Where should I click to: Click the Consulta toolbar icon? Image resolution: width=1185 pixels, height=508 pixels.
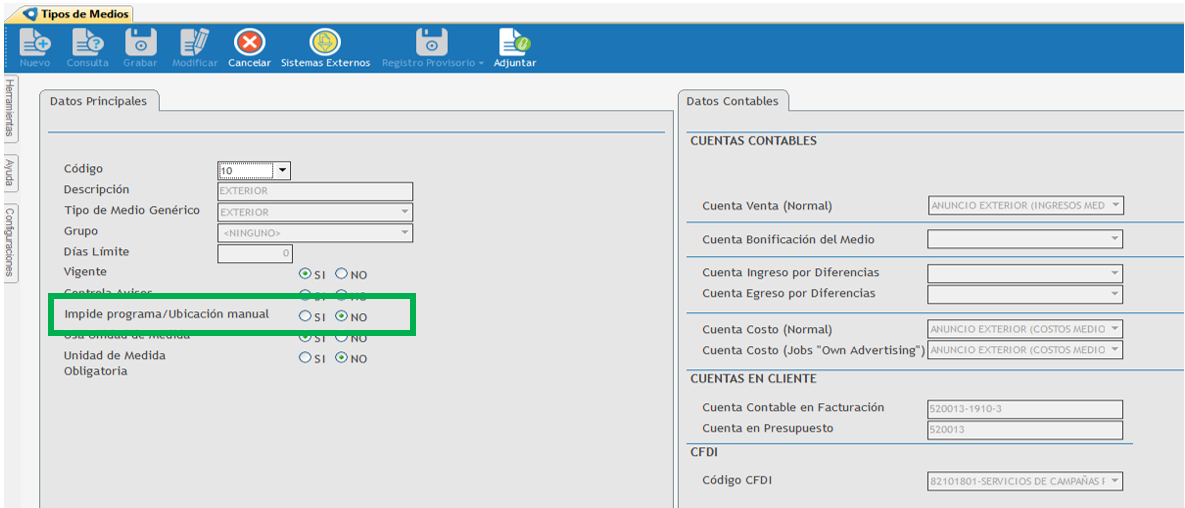[x=87, y=43]
